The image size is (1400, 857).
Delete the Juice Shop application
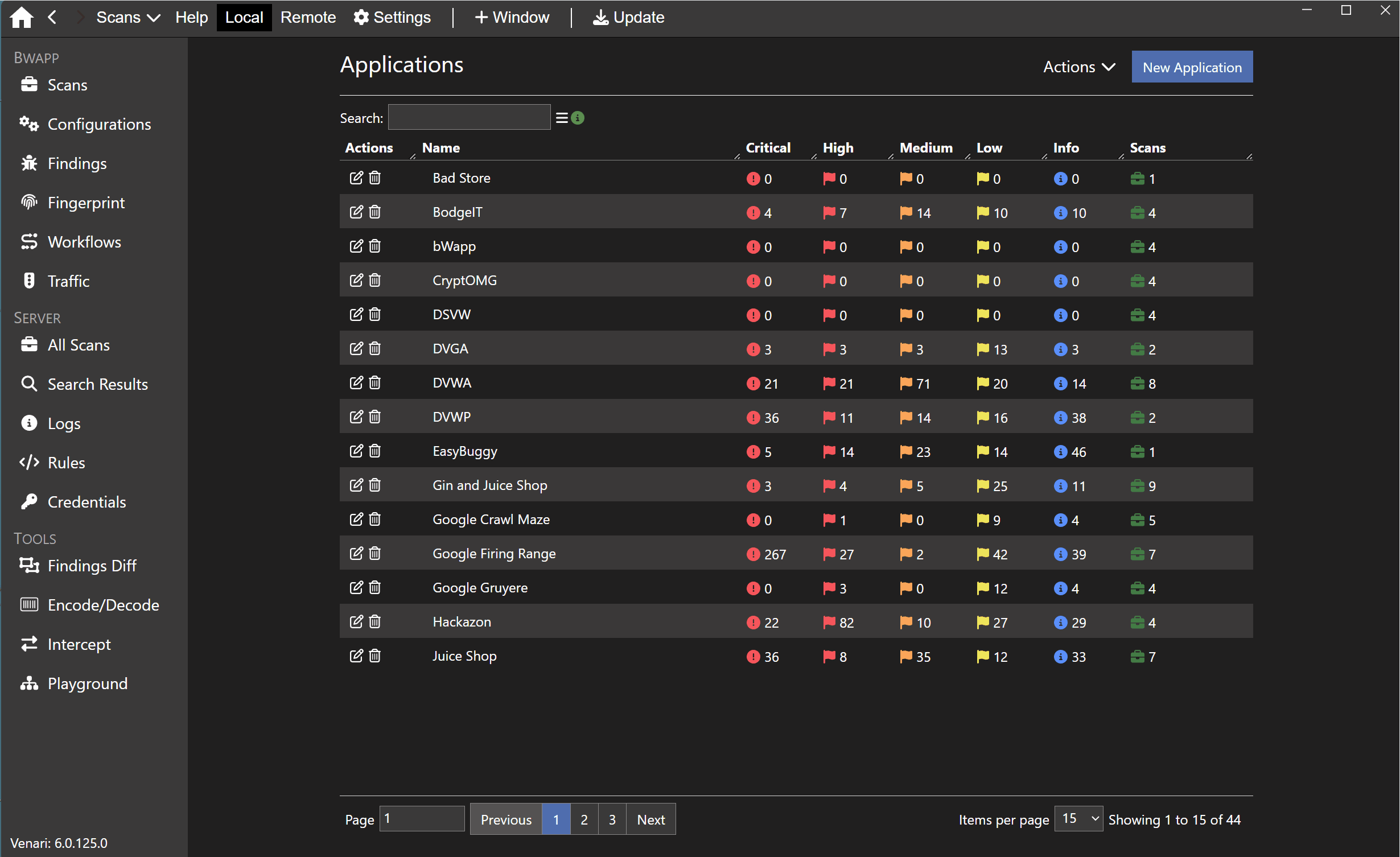pos(374,656)
